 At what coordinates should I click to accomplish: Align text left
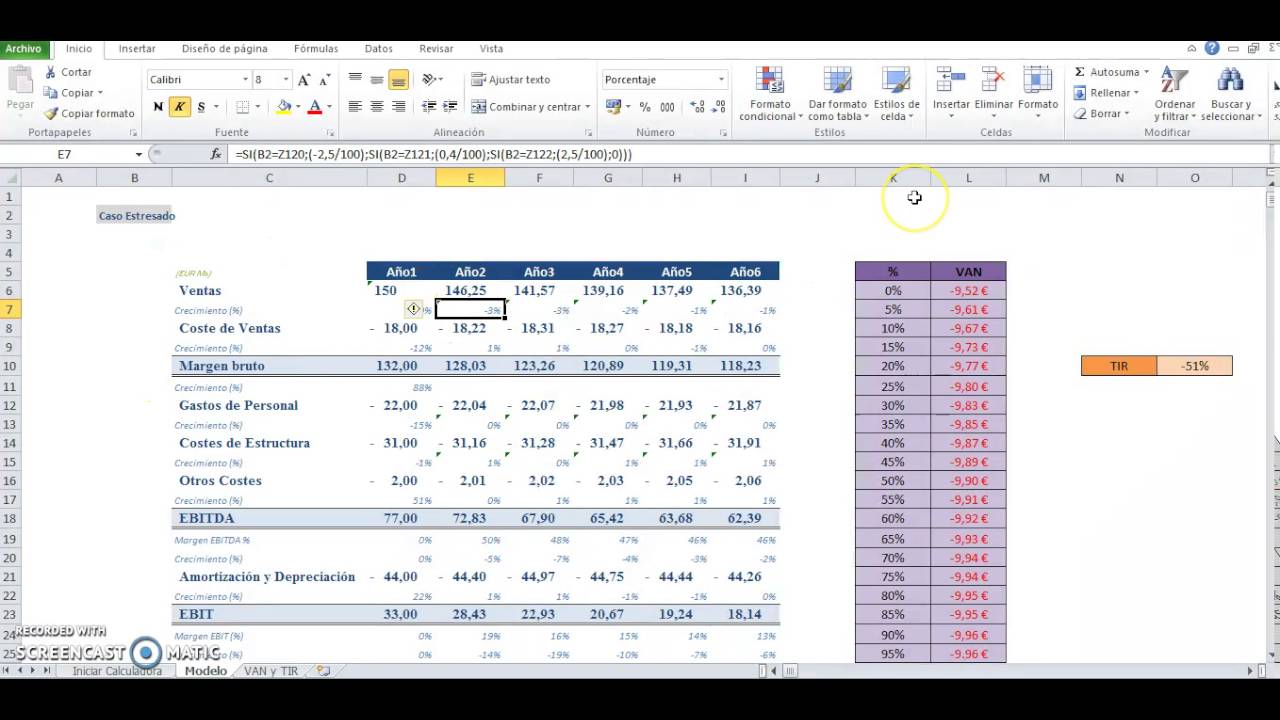click(355, 107)
